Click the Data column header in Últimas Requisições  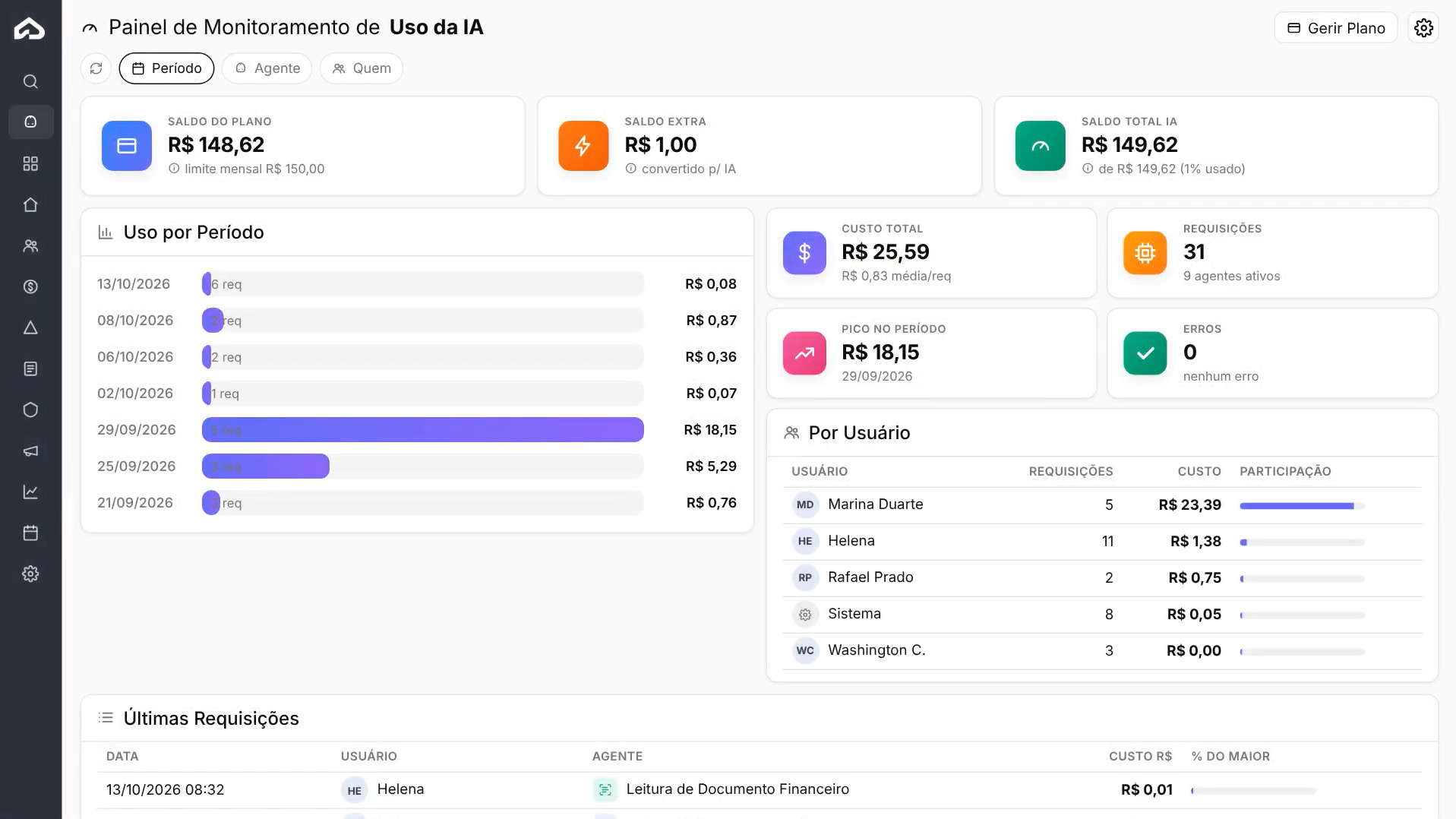tap(122, 757)
